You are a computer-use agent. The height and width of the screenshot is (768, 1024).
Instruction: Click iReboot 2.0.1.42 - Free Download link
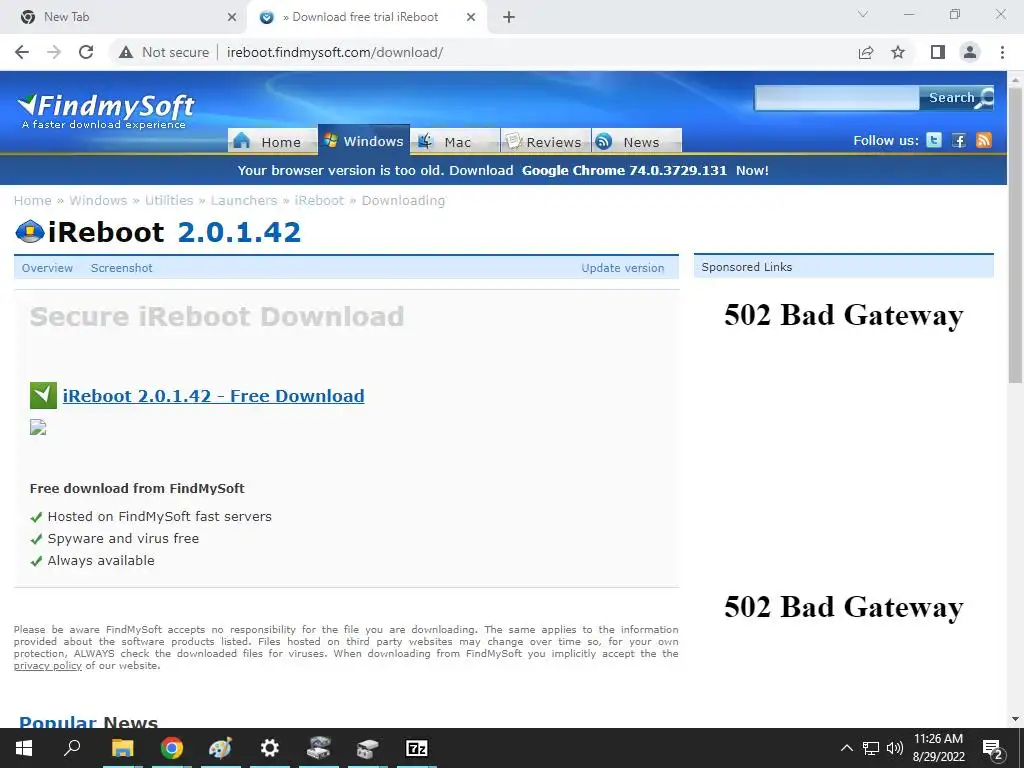214,396
